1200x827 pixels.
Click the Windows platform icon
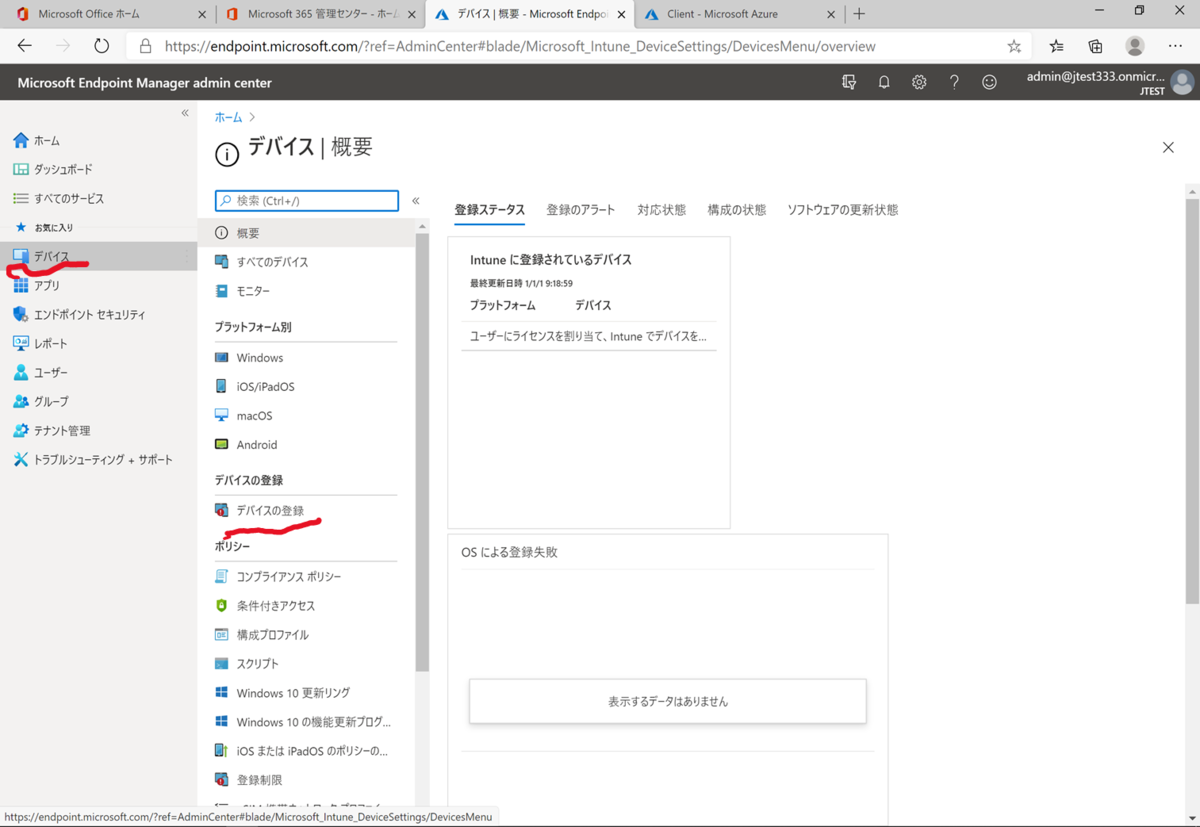[x=222, y=358]
